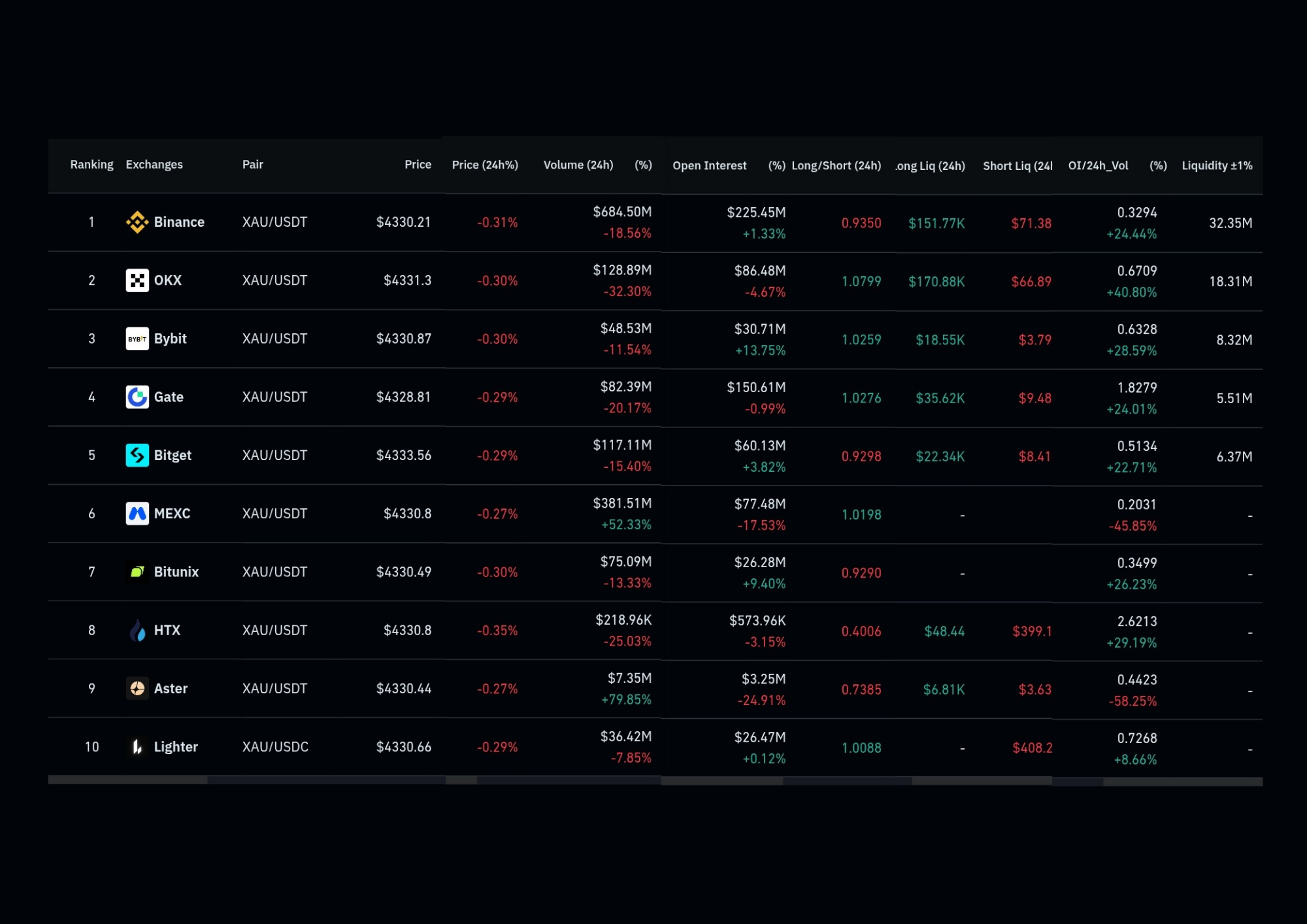Sort by the Price column header

[418, 165]
